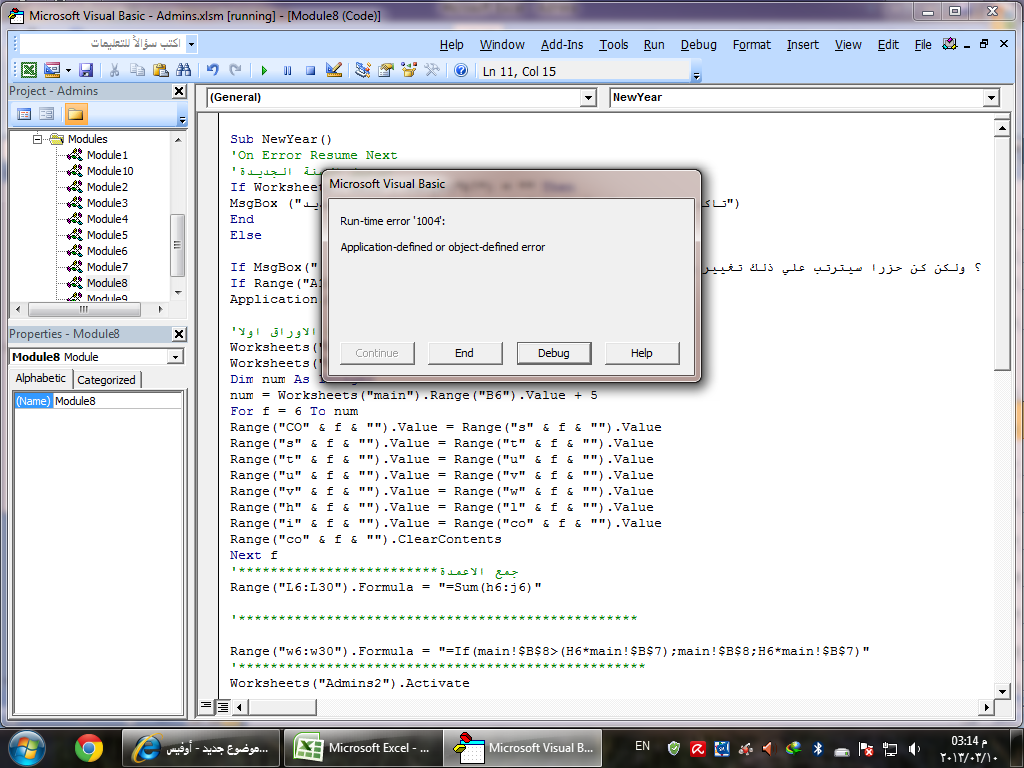Screen dimensions: 1024x768
Task: Open the Format menu
Action: [x=751, y=44]
